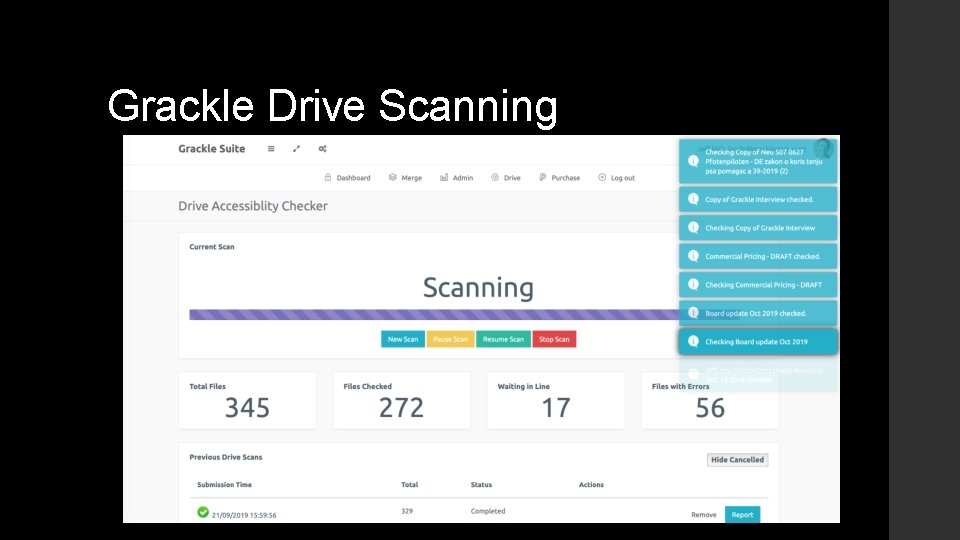Viewport: 960px width, 540px height.
Task: Click the green check icon for 21/09/2019 scan
Action: tap(203, 512)
